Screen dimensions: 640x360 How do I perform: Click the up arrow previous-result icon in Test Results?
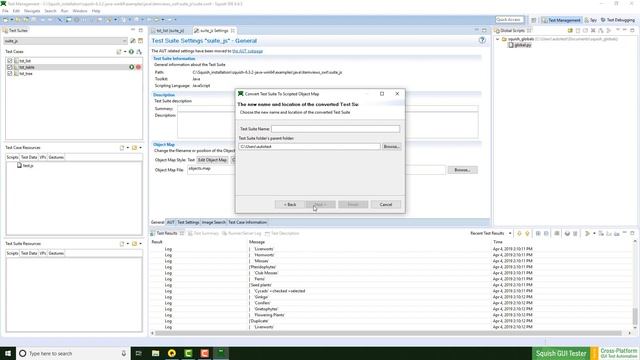[527, 233]
